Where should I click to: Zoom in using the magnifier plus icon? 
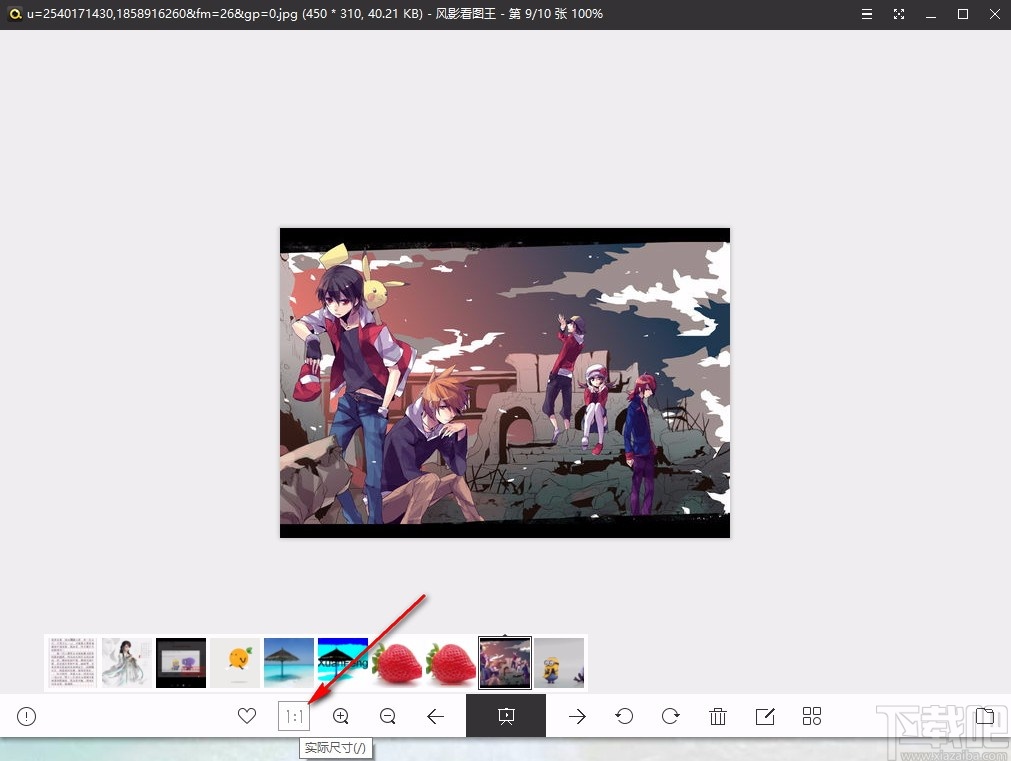pos(341,716)
